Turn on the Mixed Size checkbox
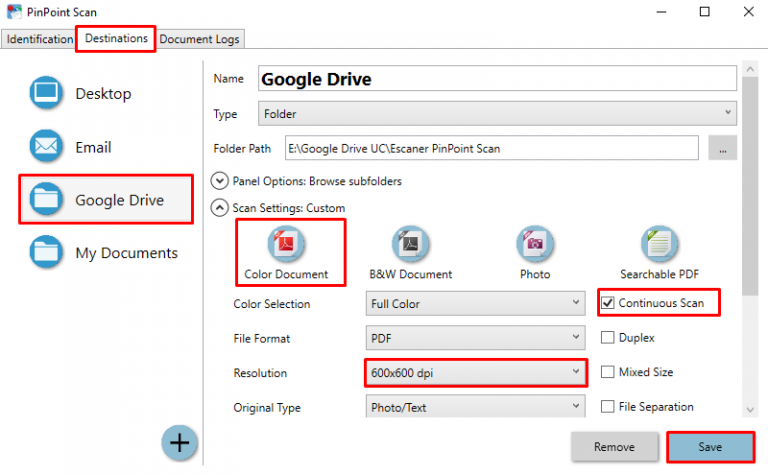Screen dimensions: 768x475 point(608,372)
